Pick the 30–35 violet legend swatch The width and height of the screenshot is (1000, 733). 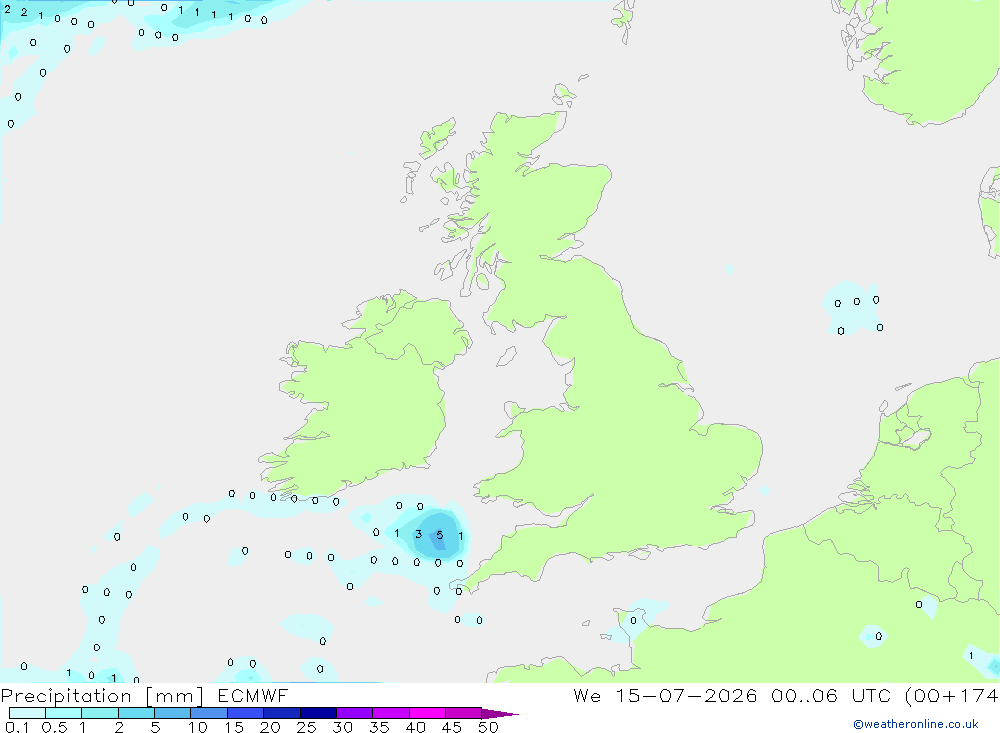[x=355, y=713]
